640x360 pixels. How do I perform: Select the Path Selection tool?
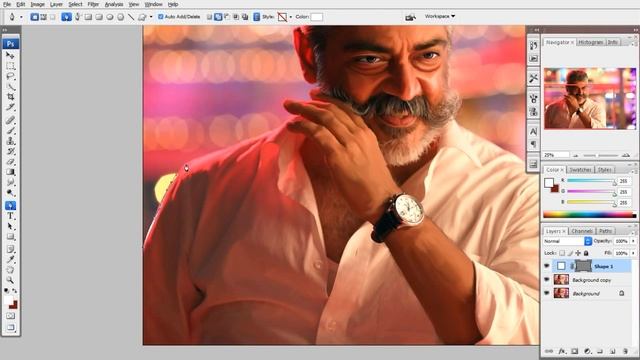coord(10,226)
